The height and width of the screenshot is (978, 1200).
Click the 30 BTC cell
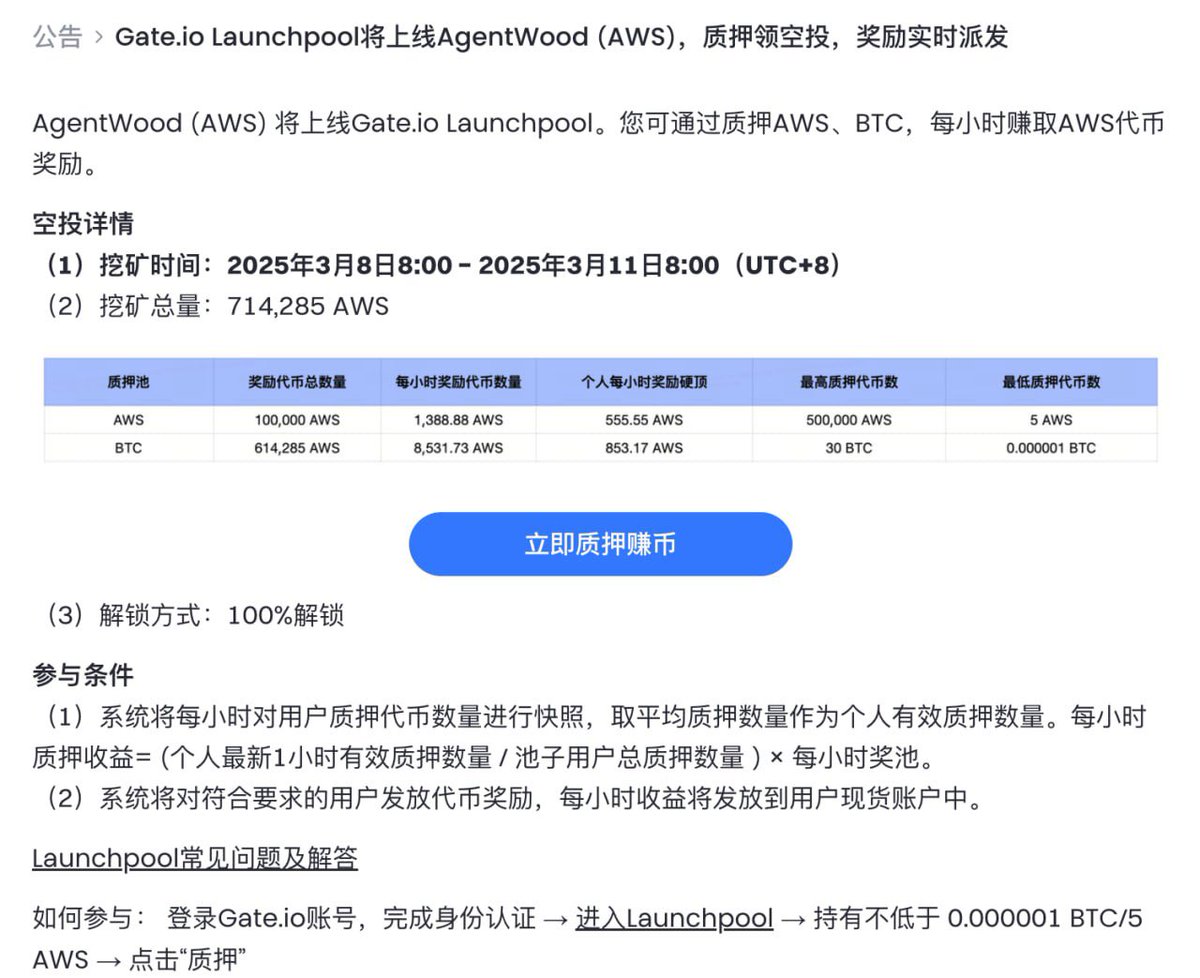[x=848, y=448]
